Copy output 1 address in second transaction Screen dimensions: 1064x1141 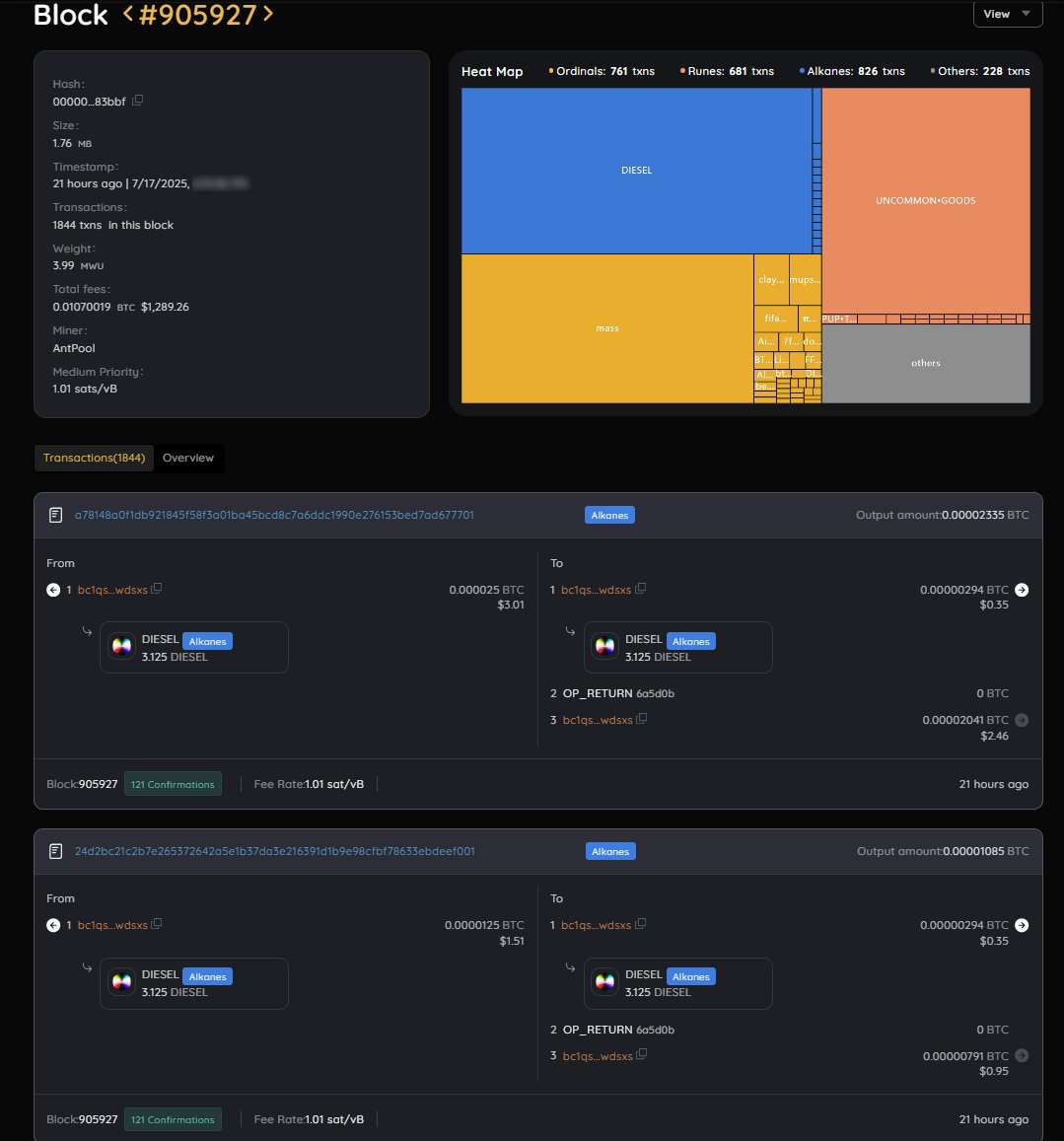pyautogui.click(x=640, y=924)
